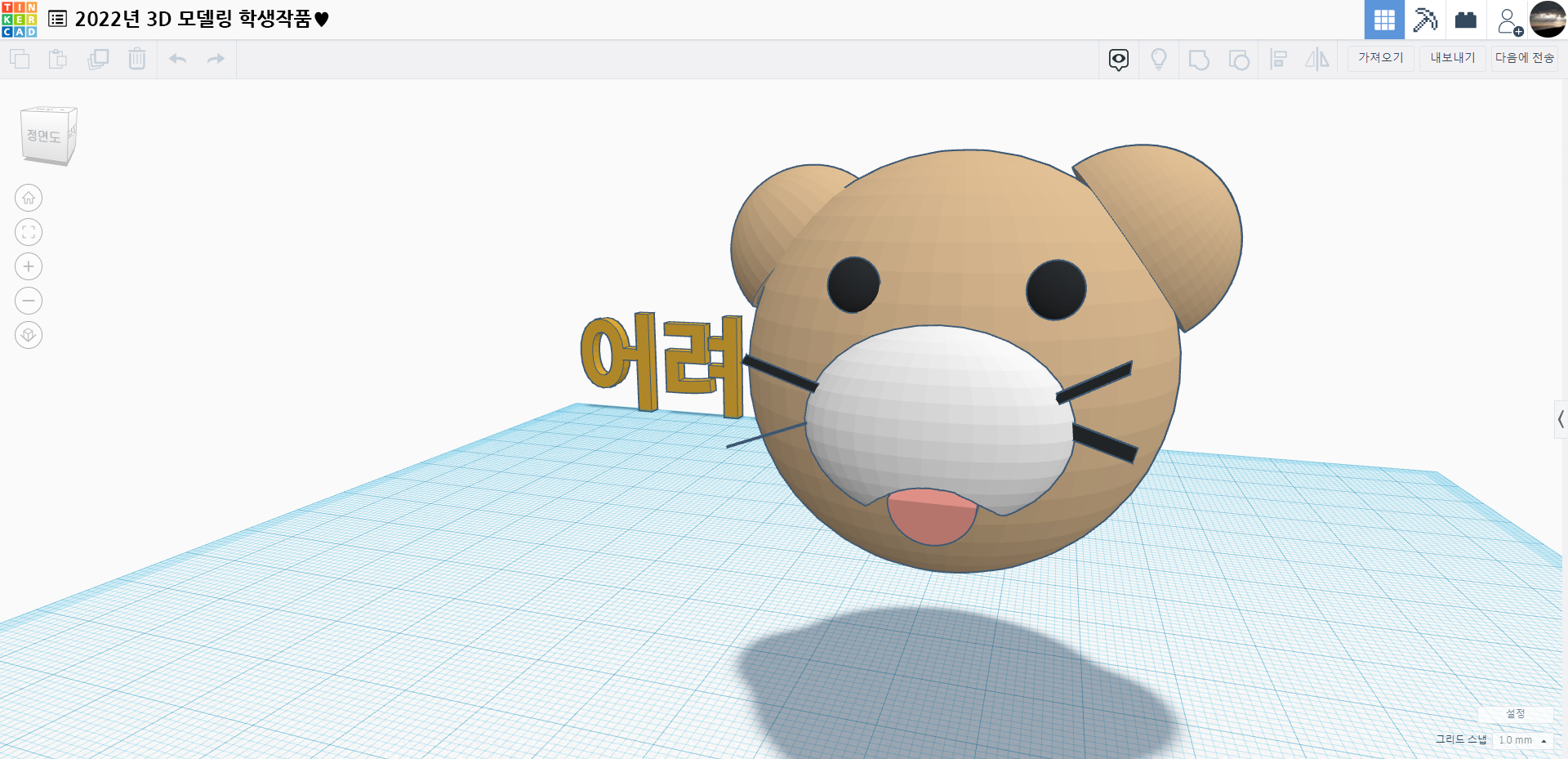The width and height of the screenshot is (1568, 759).
Task: Open the 설정 grid settings button
Action: click(x=1516, y=714)
